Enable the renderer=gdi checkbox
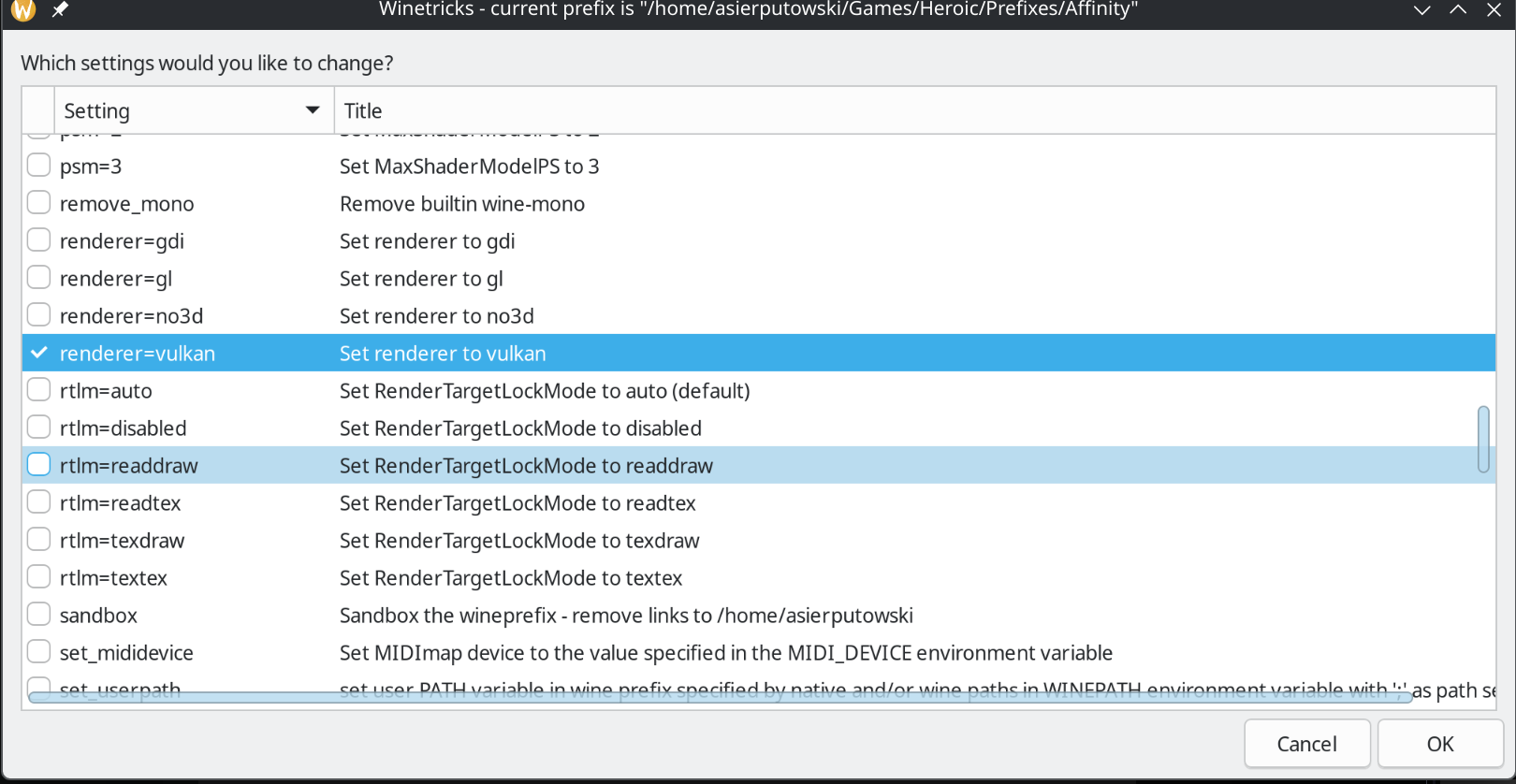 tap(38, 240)
